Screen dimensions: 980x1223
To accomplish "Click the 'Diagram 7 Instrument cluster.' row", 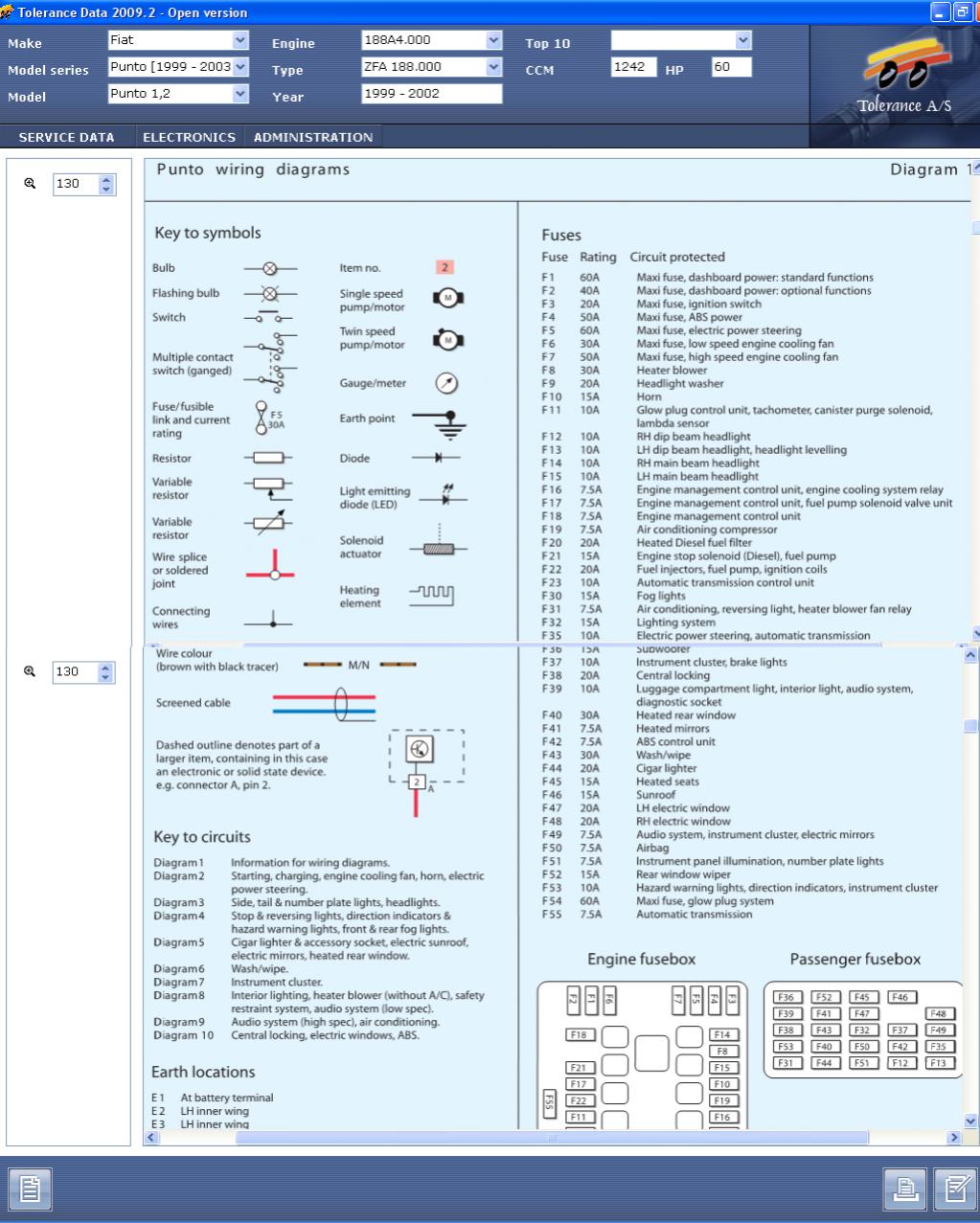I will coord(239,982).
